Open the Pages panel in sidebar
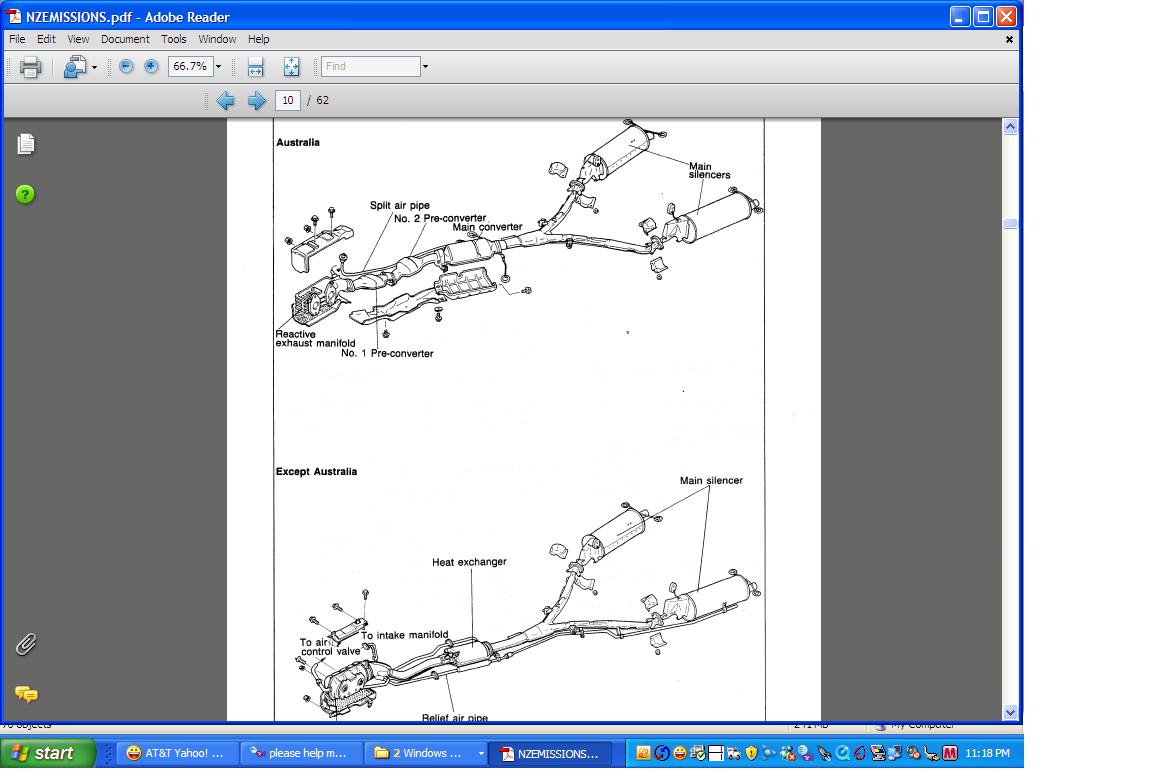The width and height of the screenshot is (1168, 778). click(26, 144)
